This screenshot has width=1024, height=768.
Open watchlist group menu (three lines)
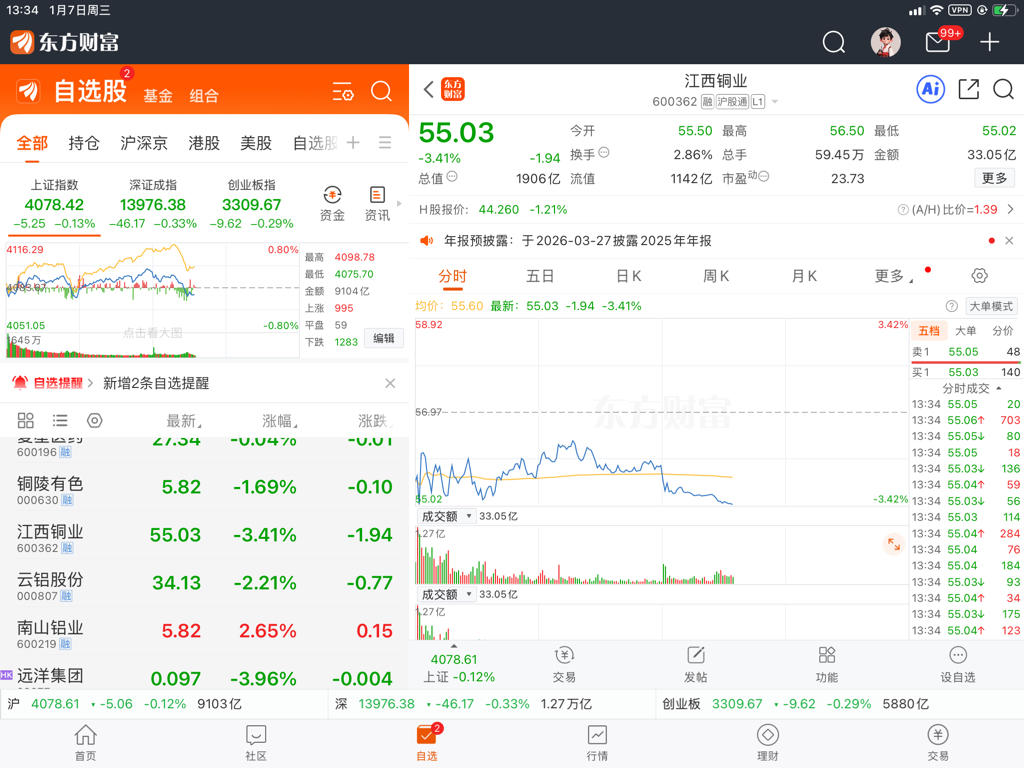(x=385, y=142)
